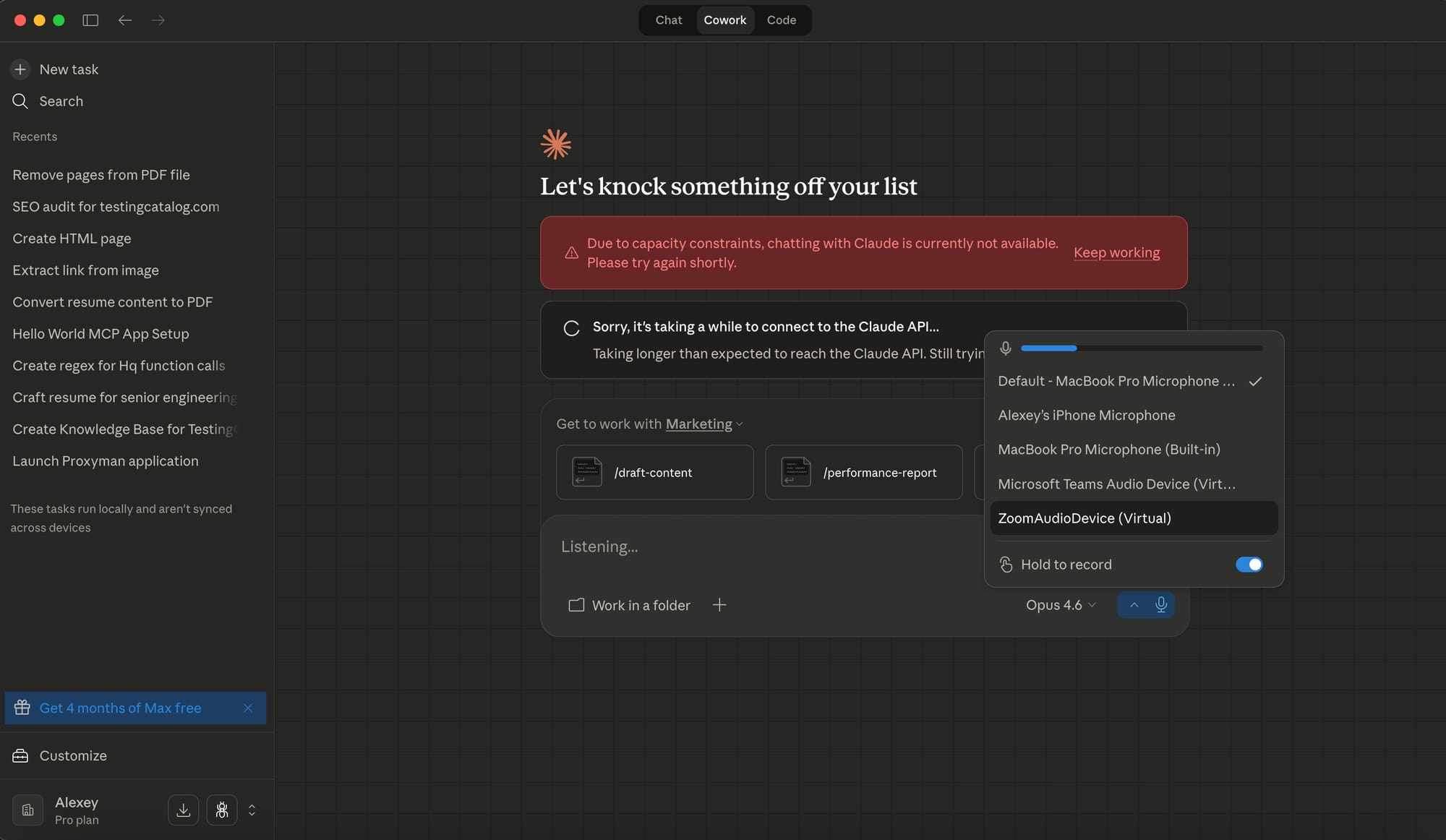The image size is (1446, 840).
Task: Turn off Hold to record switch
Action: 1249,565
